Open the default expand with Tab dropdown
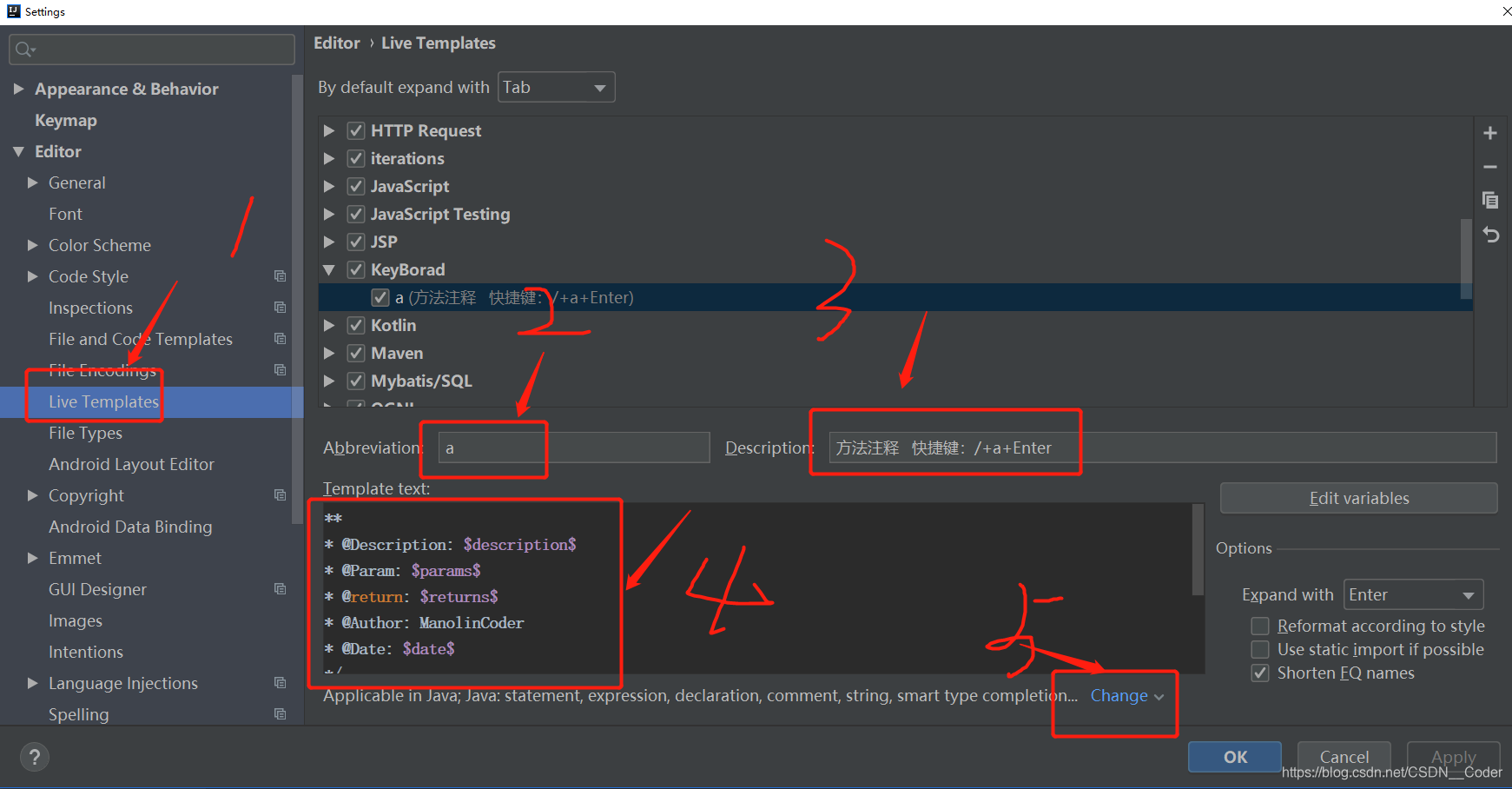 point(556,87)
